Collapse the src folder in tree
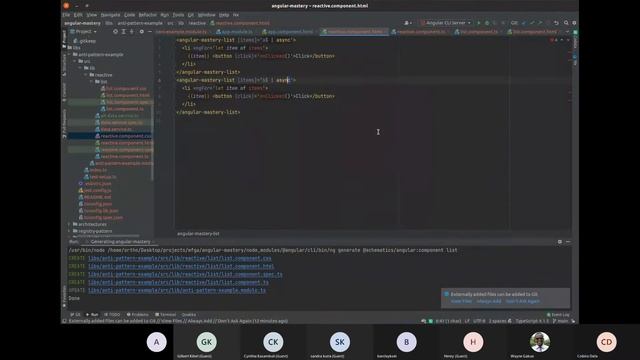The height and width of the screenshot is (360, 640). pos(75,61)
